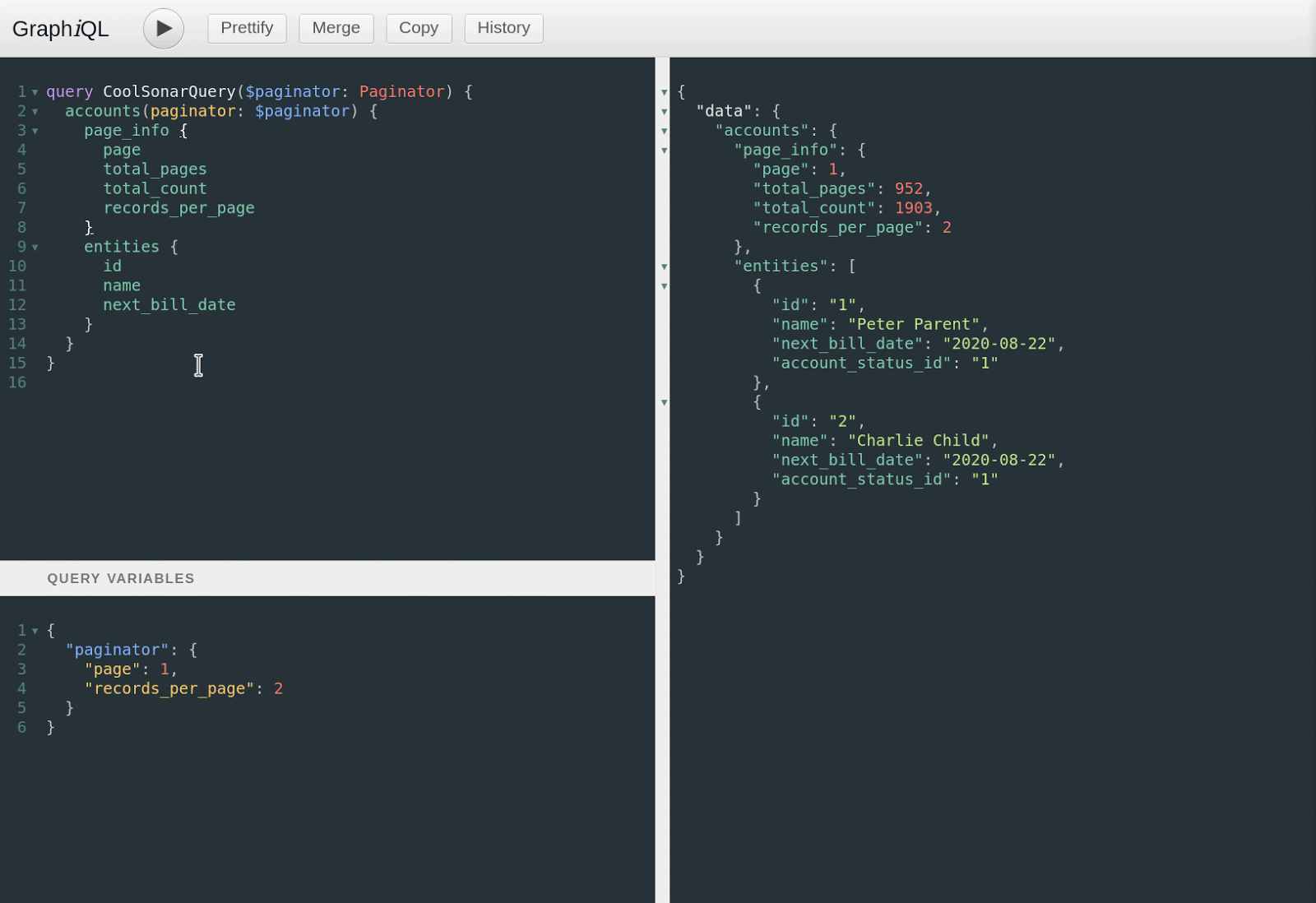The width and height of the screenshot is (1316, 903).
Task: Collapse the second entity object fold arrow
Action: pyautogui.click(x=664, y=402)
